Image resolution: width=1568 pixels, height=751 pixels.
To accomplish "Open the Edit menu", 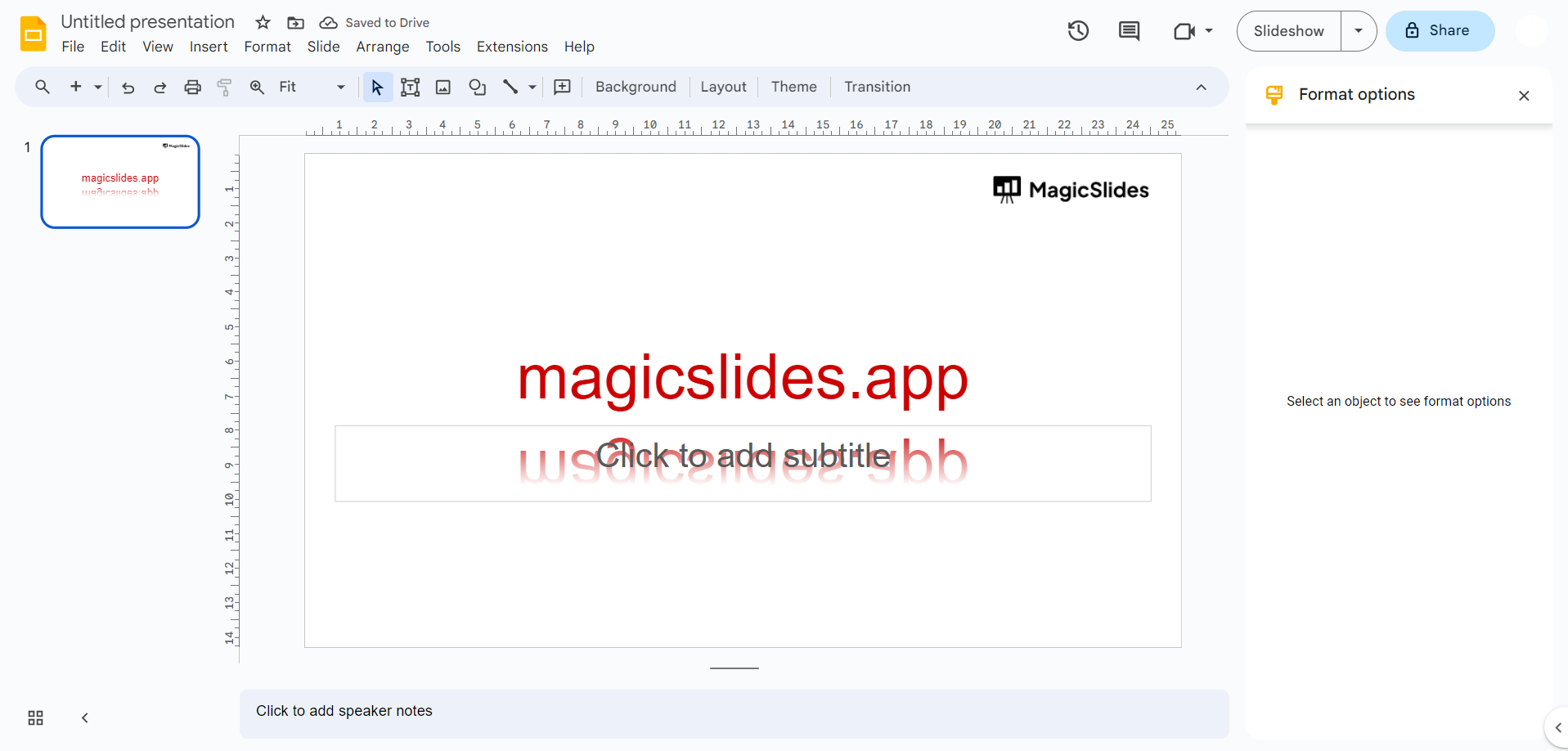I will tap(113, 47).
